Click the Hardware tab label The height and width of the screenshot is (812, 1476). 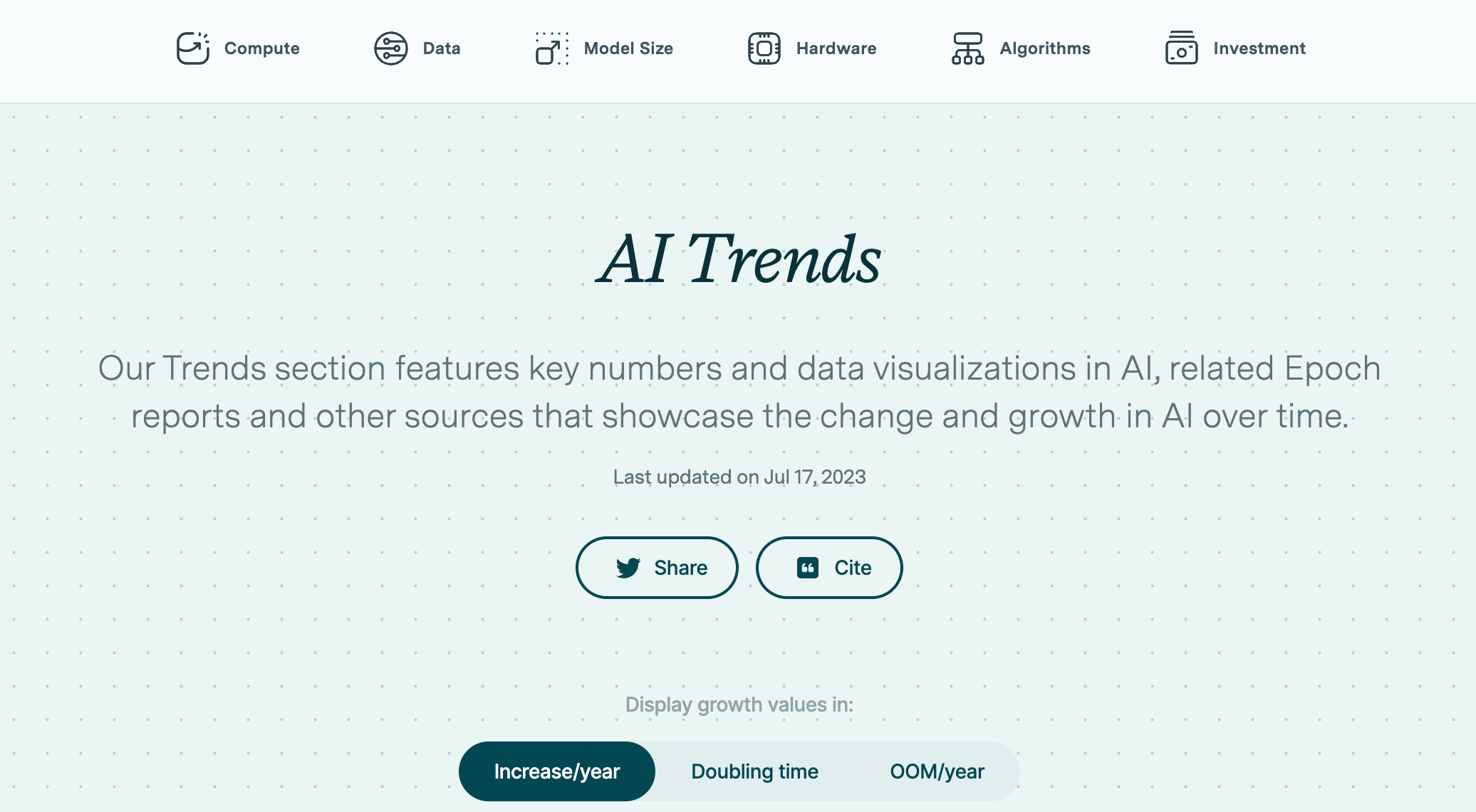(837, 47)
